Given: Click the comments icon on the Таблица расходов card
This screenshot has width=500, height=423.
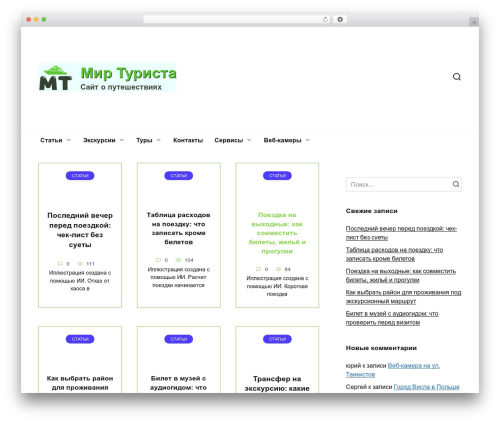Looking at the screenshot, I should pyautogui.click(x=158, y=260).
